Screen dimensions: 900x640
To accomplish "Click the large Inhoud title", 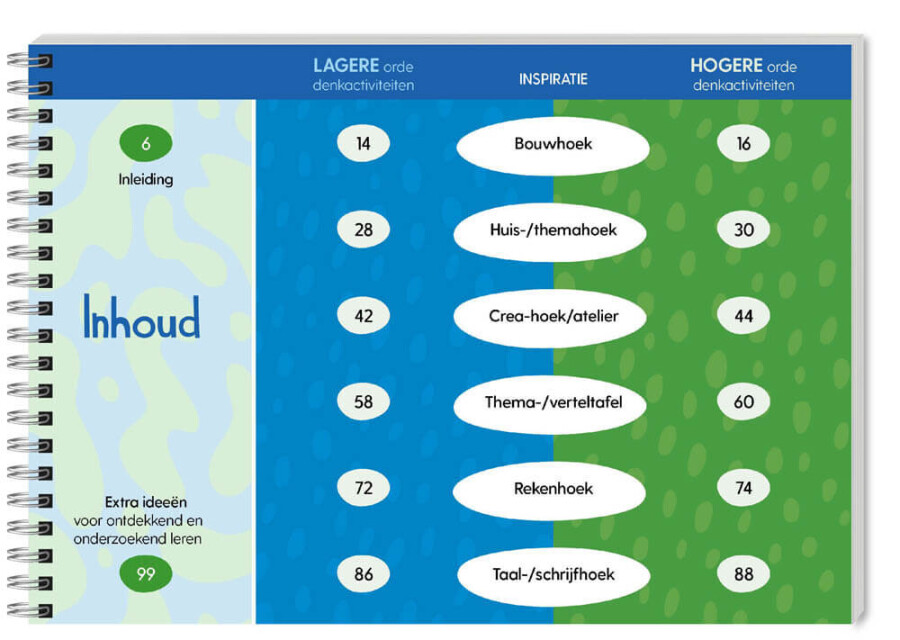I will point(141,319).
